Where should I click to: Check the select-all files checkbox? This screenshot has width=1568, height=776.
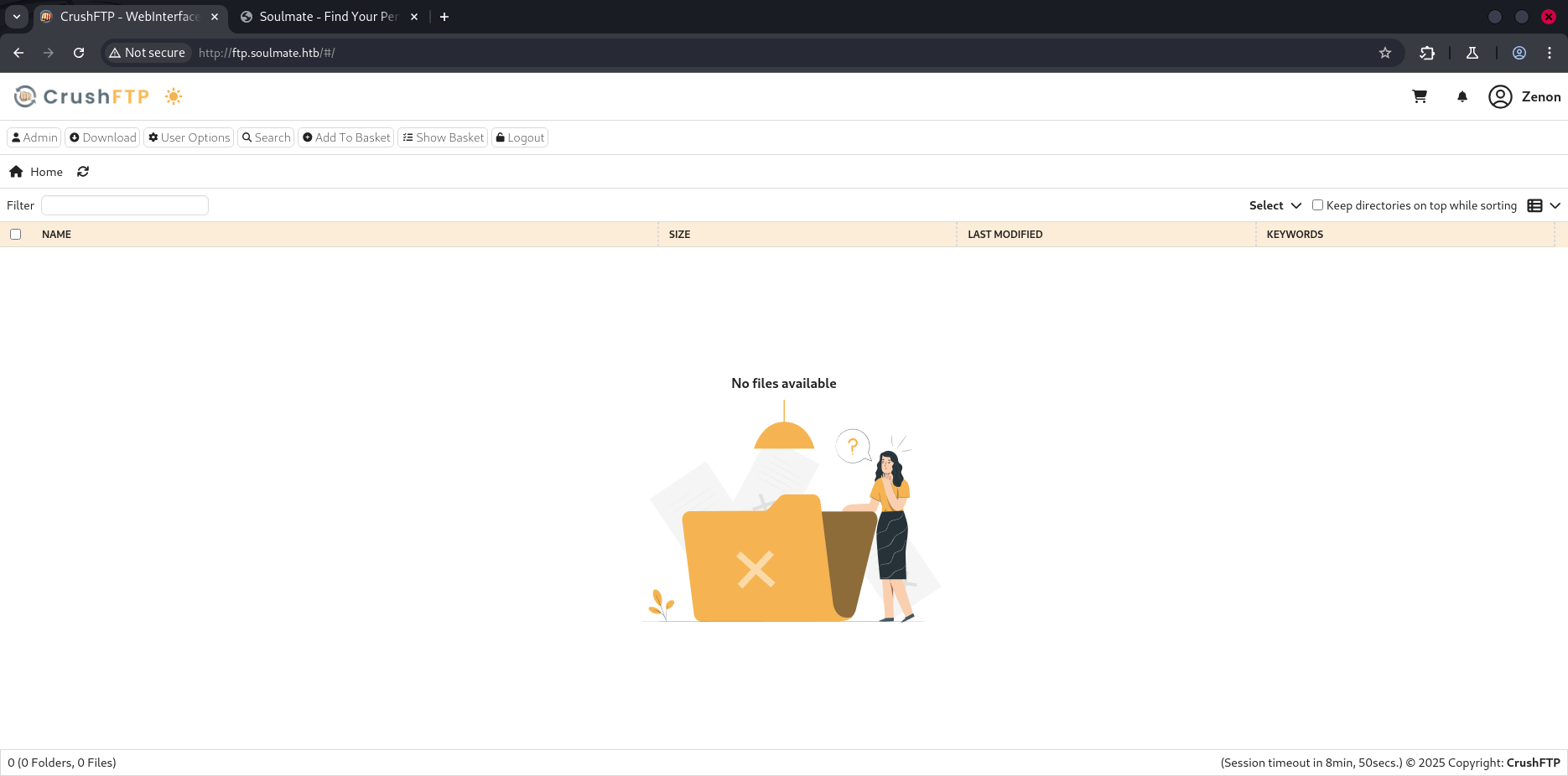[15, 234]
